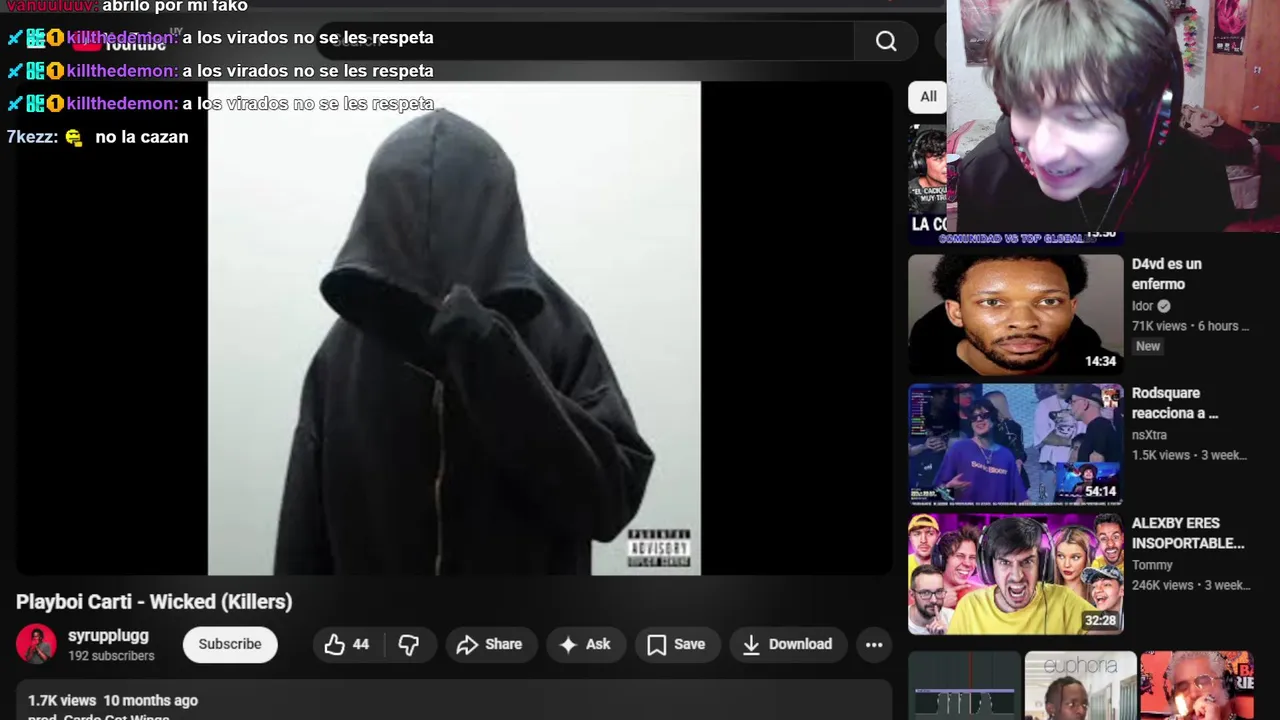Image resolution: width=1280 pixels, height=720 pixels.
Task: Open more actions three-dot menu
Action: click(x=874, y=645)
